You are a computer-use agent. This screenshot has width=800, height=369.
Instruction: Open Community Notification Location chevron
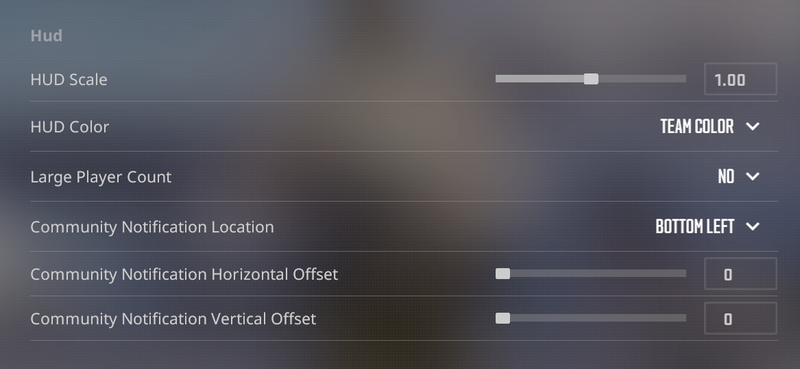[753, 226]
